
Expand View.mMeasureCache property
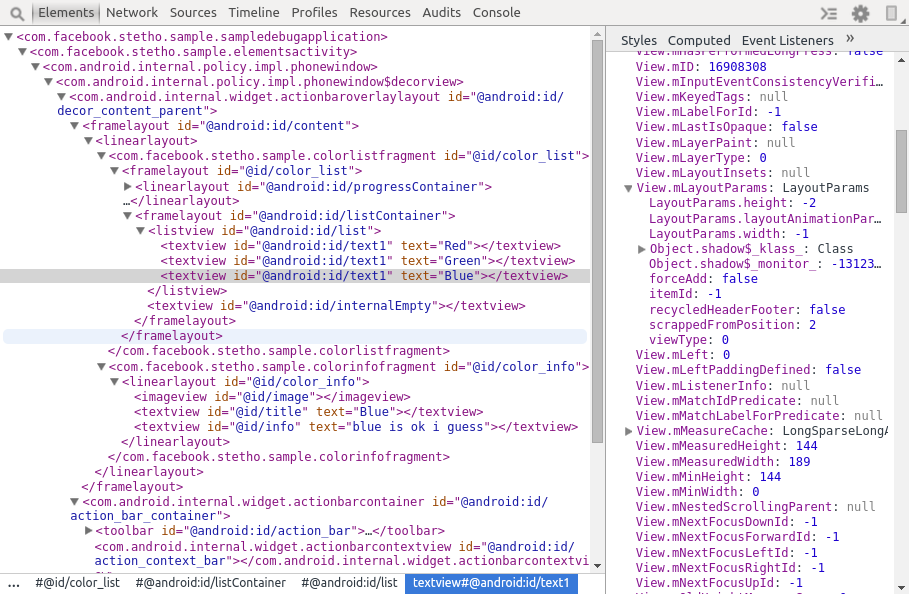point(628,431)
